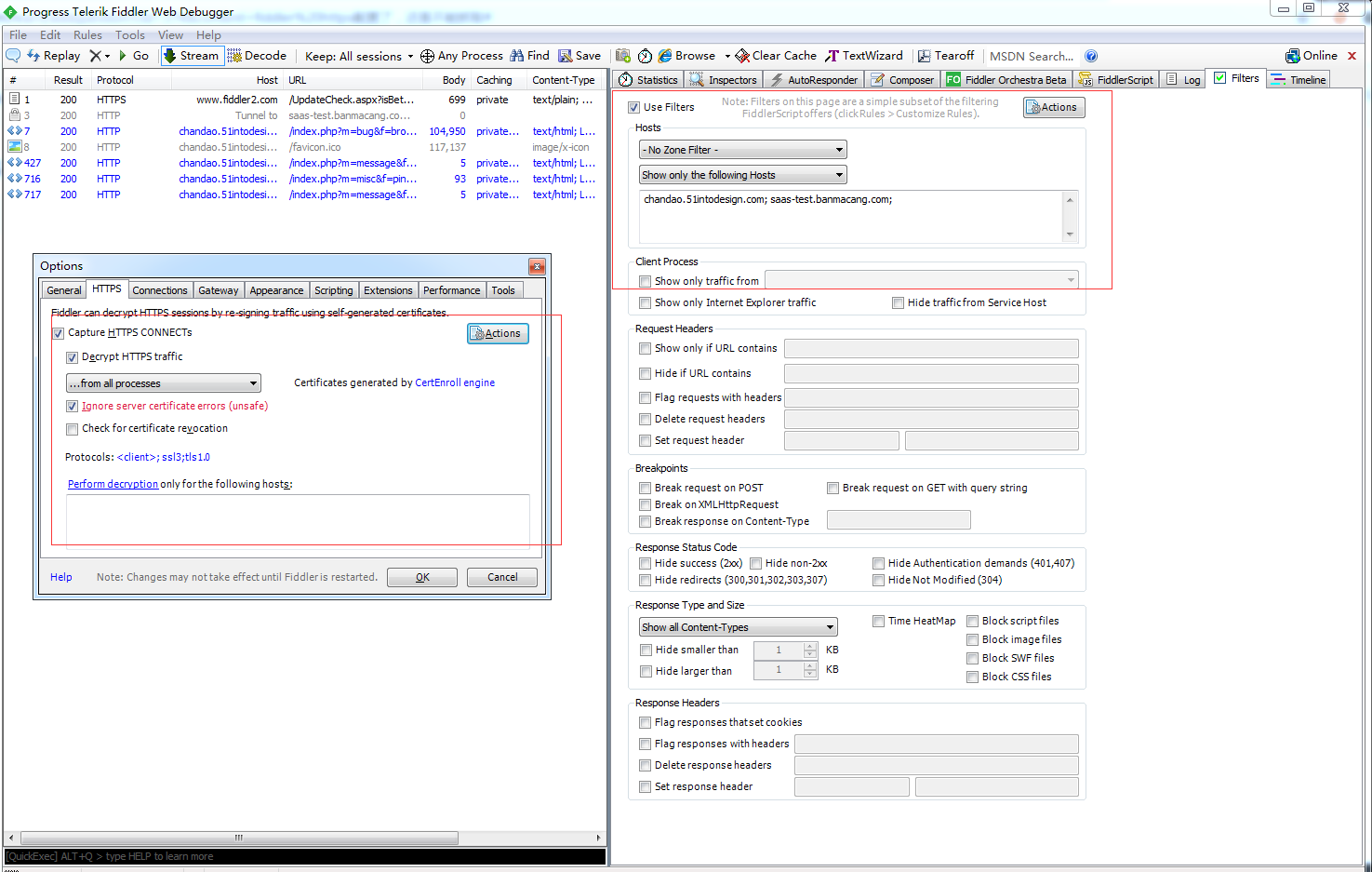Click the hosts list text box
1372x872 pixels.
(851, 217)
